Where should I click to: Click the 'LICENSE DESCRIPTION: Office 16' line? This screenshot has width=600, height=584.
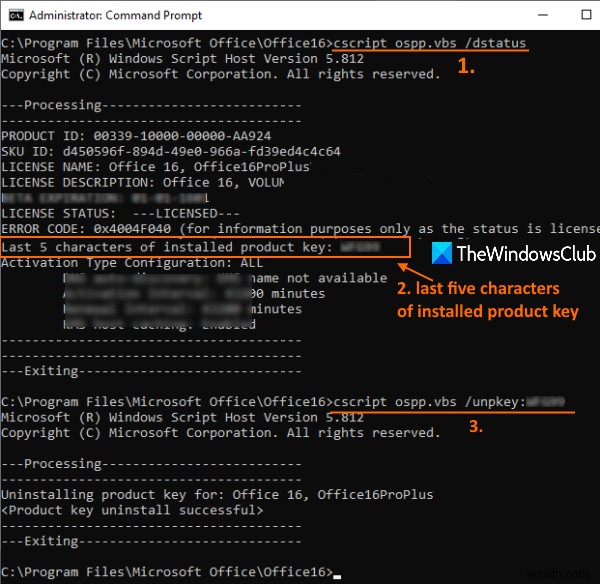pos(143,183)
